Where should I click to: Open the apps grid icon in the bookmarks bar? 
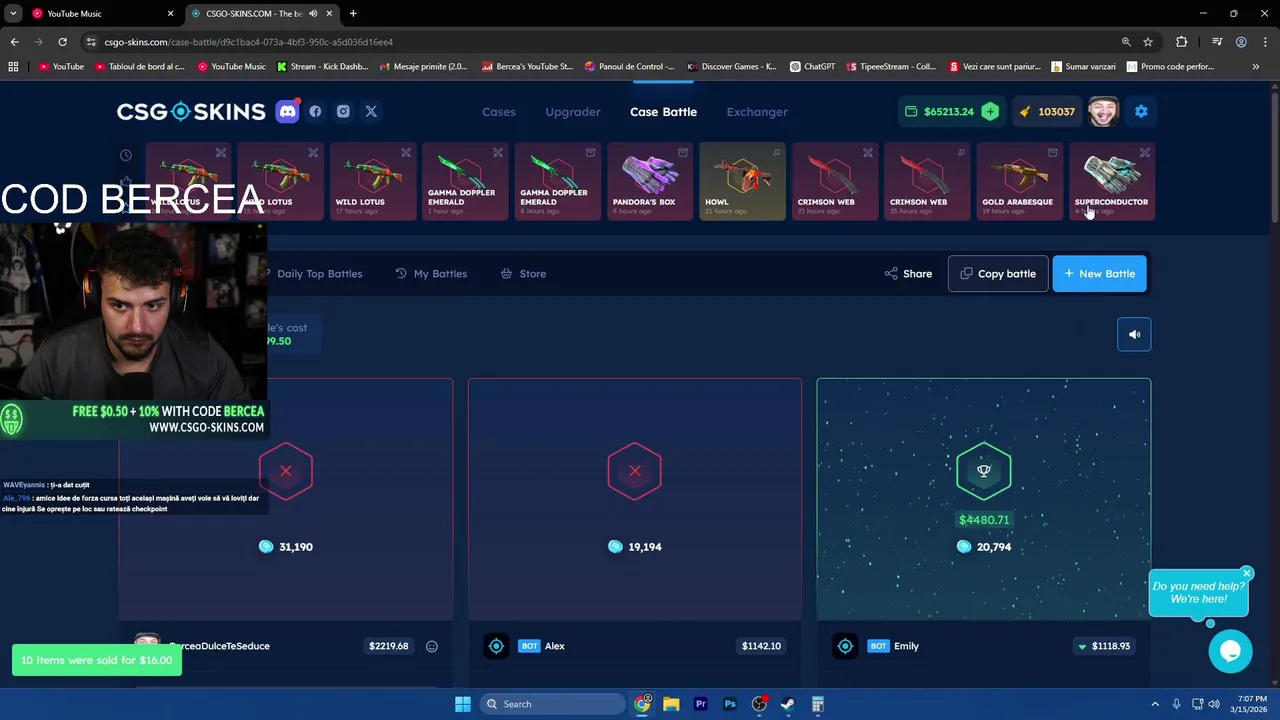(13, 67)
